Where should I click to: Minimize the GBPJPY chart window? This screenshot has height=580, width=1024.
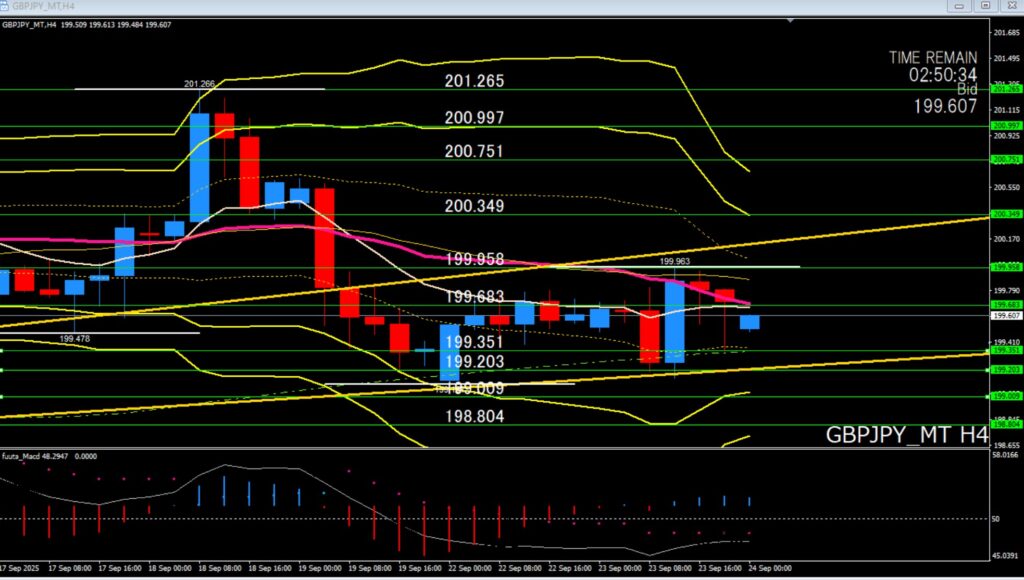959,6
